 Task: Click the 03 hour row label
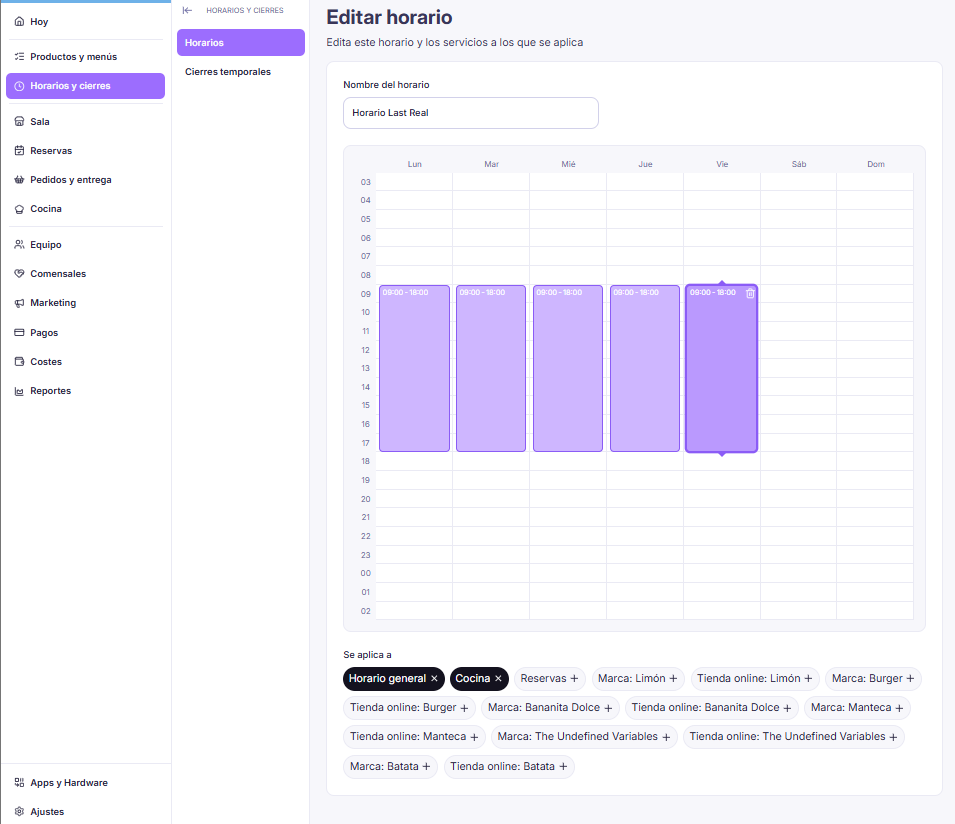point(365,182)
